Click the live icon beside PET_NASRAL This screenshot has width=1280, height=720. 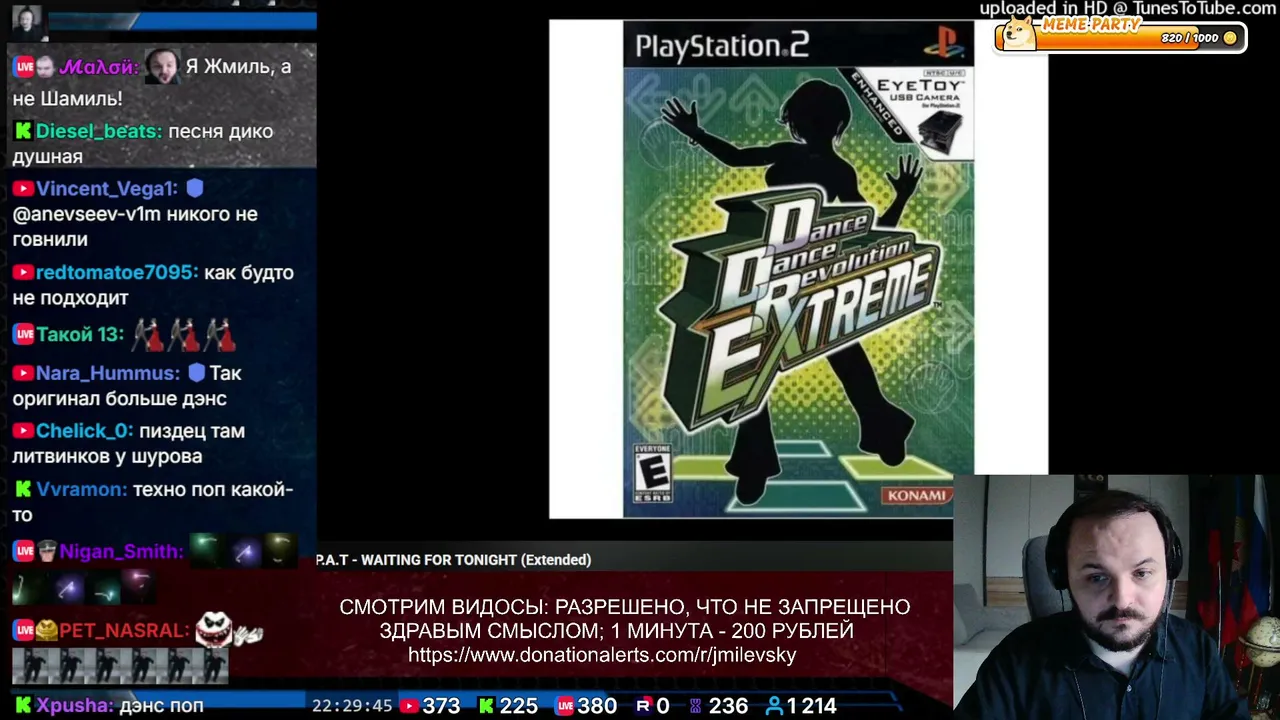[x=24, y=630]
